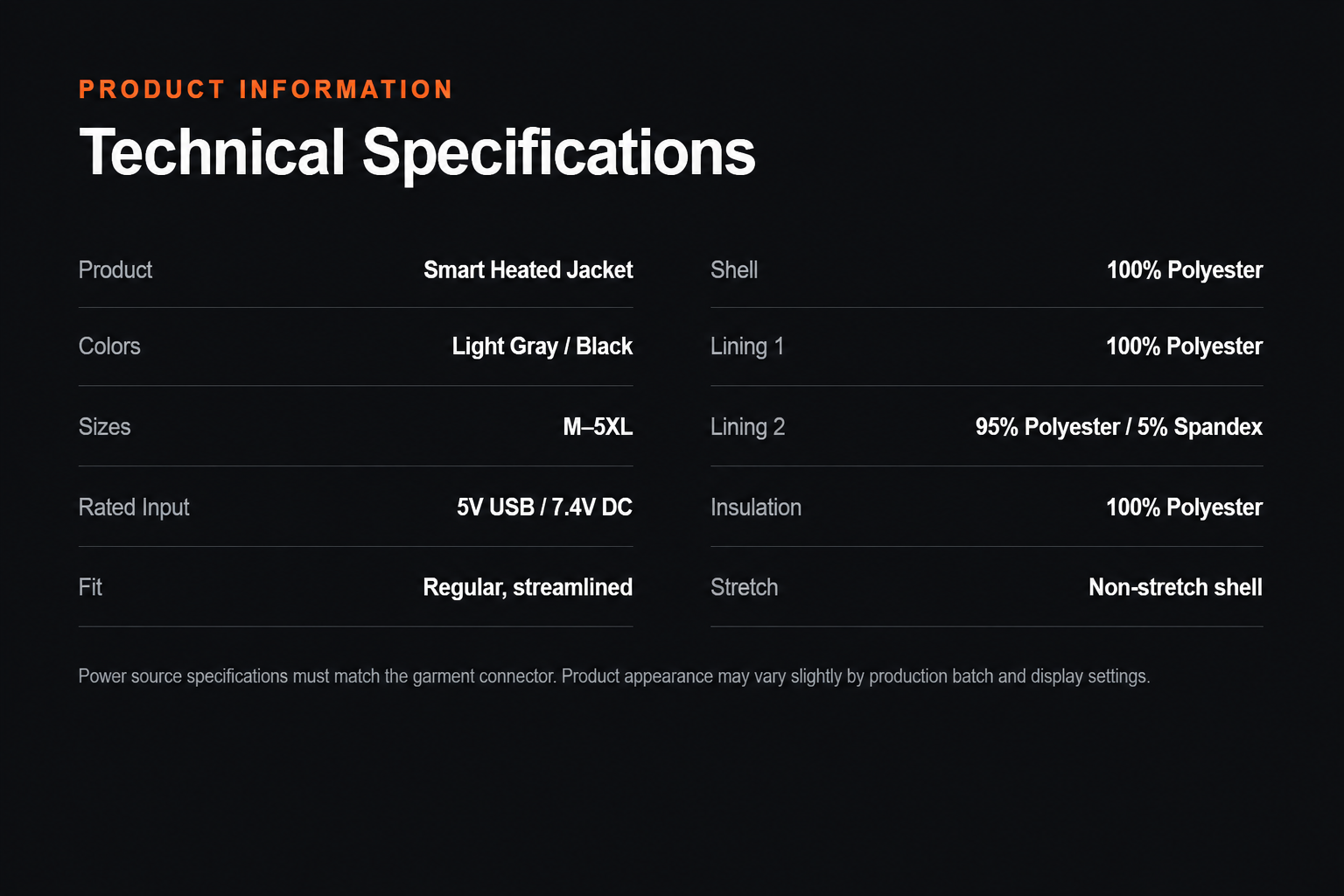
Task: Click the Rated Input row label
Action: [x=134, y=507]
